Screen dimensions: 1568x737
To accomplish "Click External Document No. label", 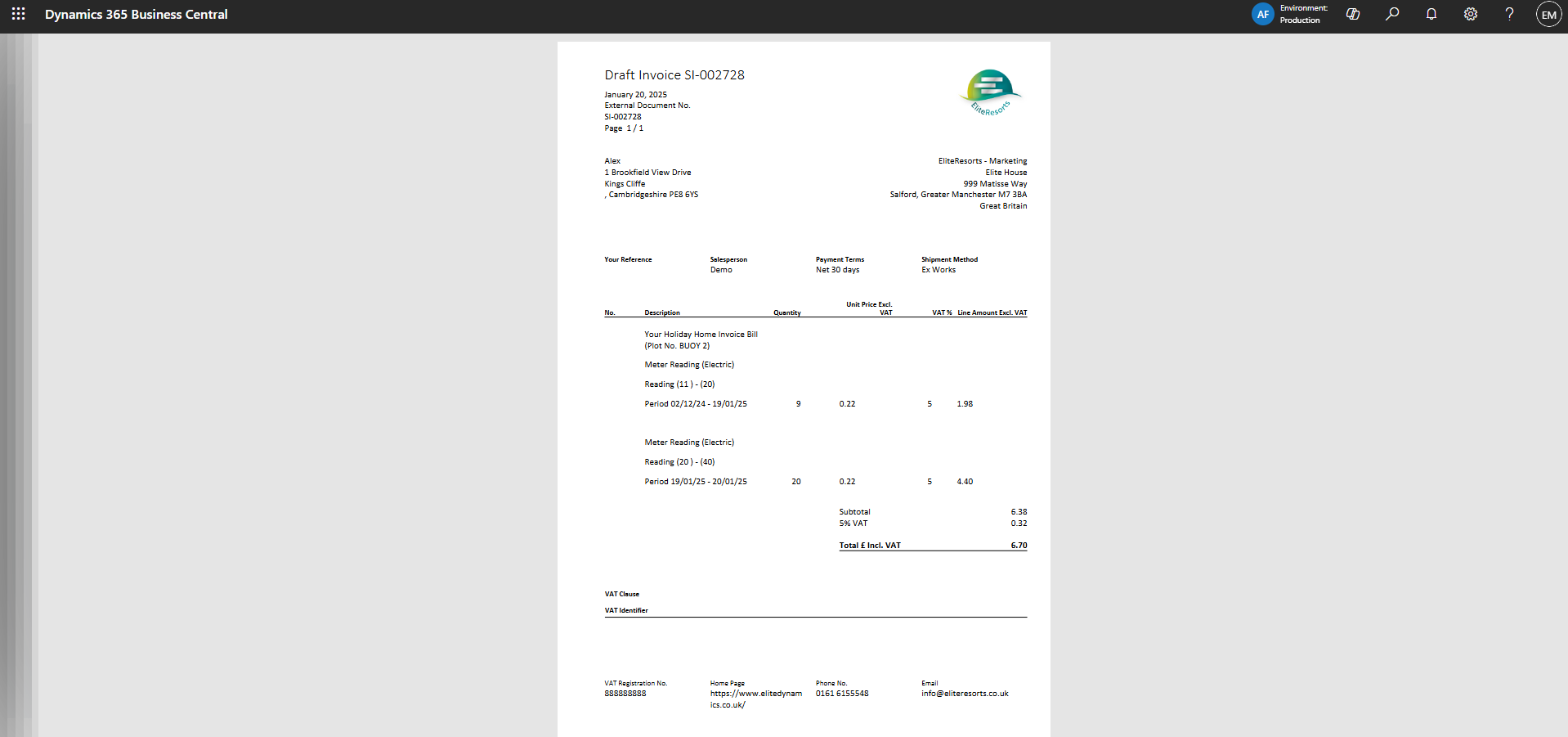I will (647, 106).
